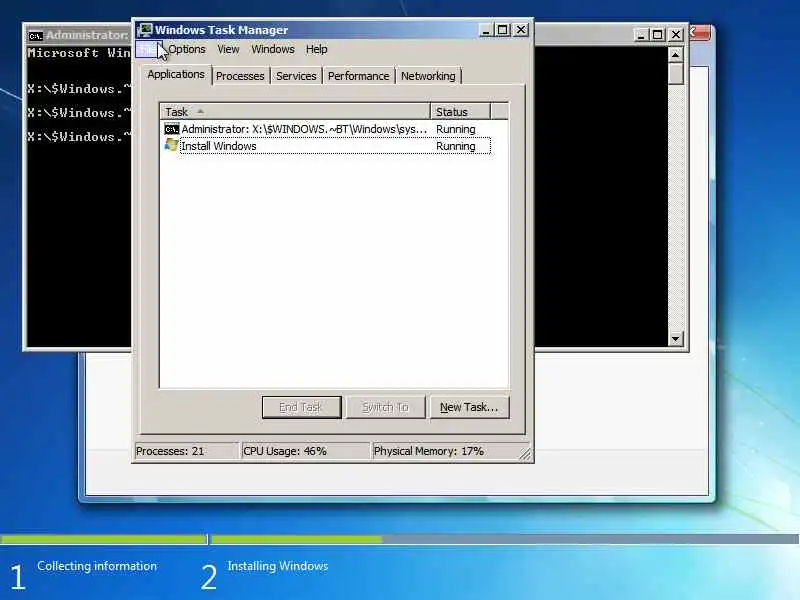Click the Installing Windows step label

point(278,566)
